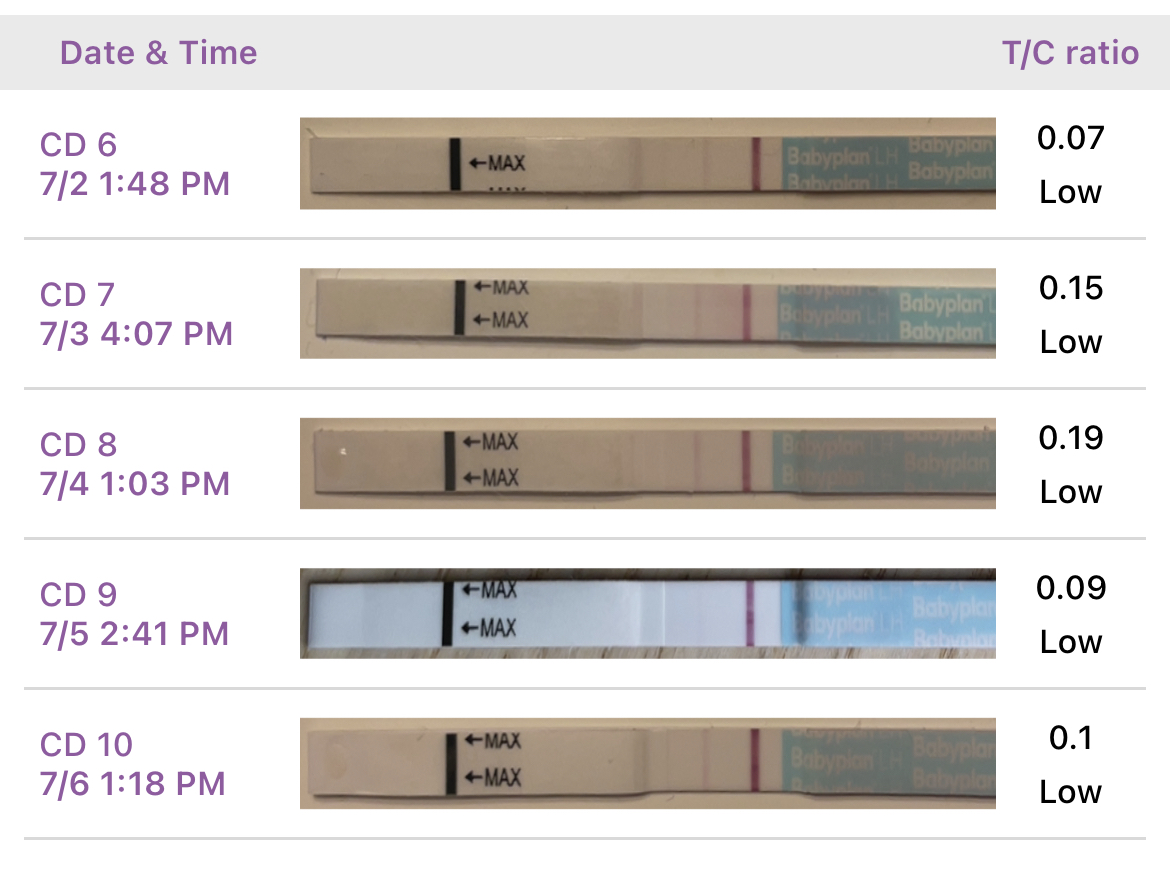Open the CD 7 test strip photo
Screen dimensions: 1170x879
click(647, 313)
